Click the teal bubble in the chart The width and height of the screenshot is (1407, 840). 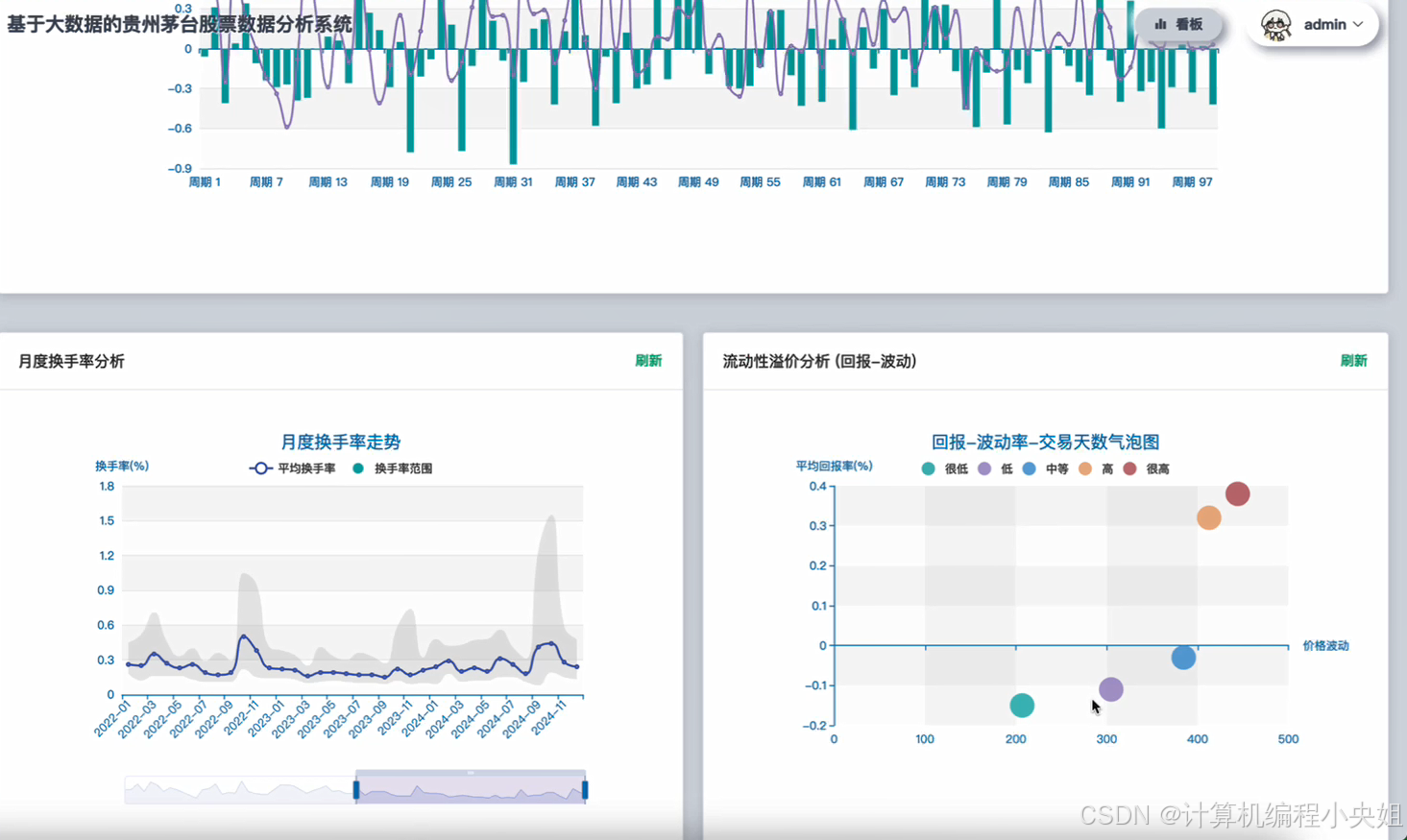click(x=1022, y=706)
